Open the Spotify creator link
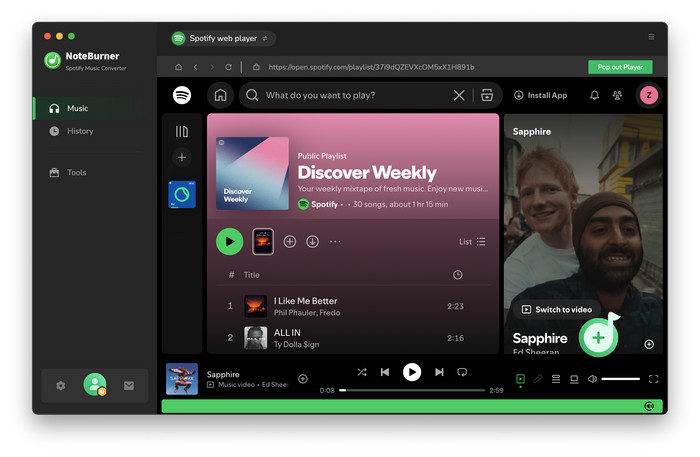This screenshot has width=700, height=457. tap(325, 204)
